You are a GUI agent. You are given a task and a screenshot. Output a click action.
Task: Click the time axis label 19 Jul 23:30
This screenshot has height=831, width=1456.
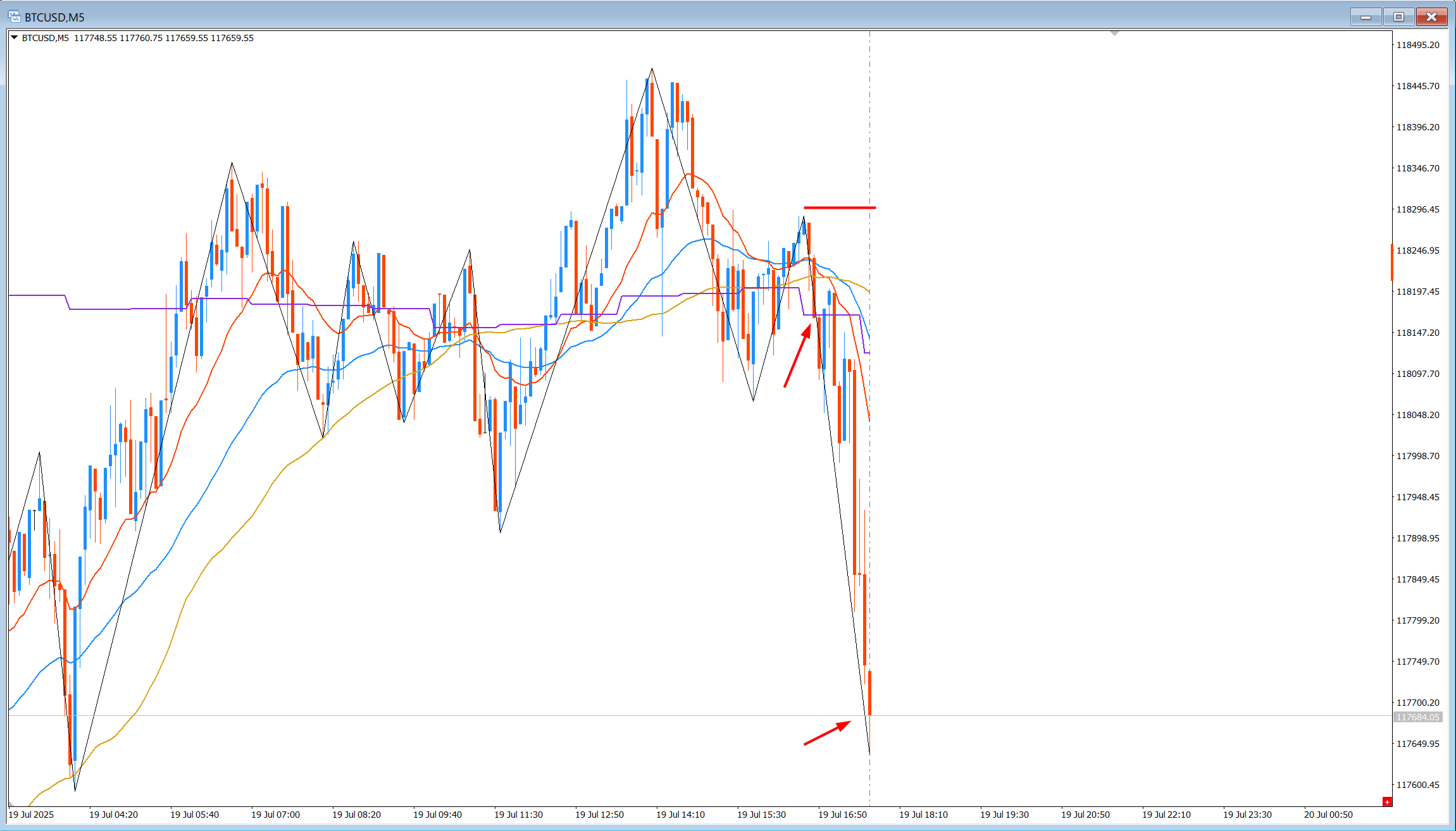click(x=1247, y=815)
